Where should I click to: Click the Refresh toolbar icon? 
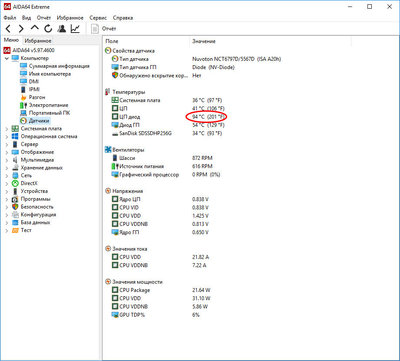[48, 29]
